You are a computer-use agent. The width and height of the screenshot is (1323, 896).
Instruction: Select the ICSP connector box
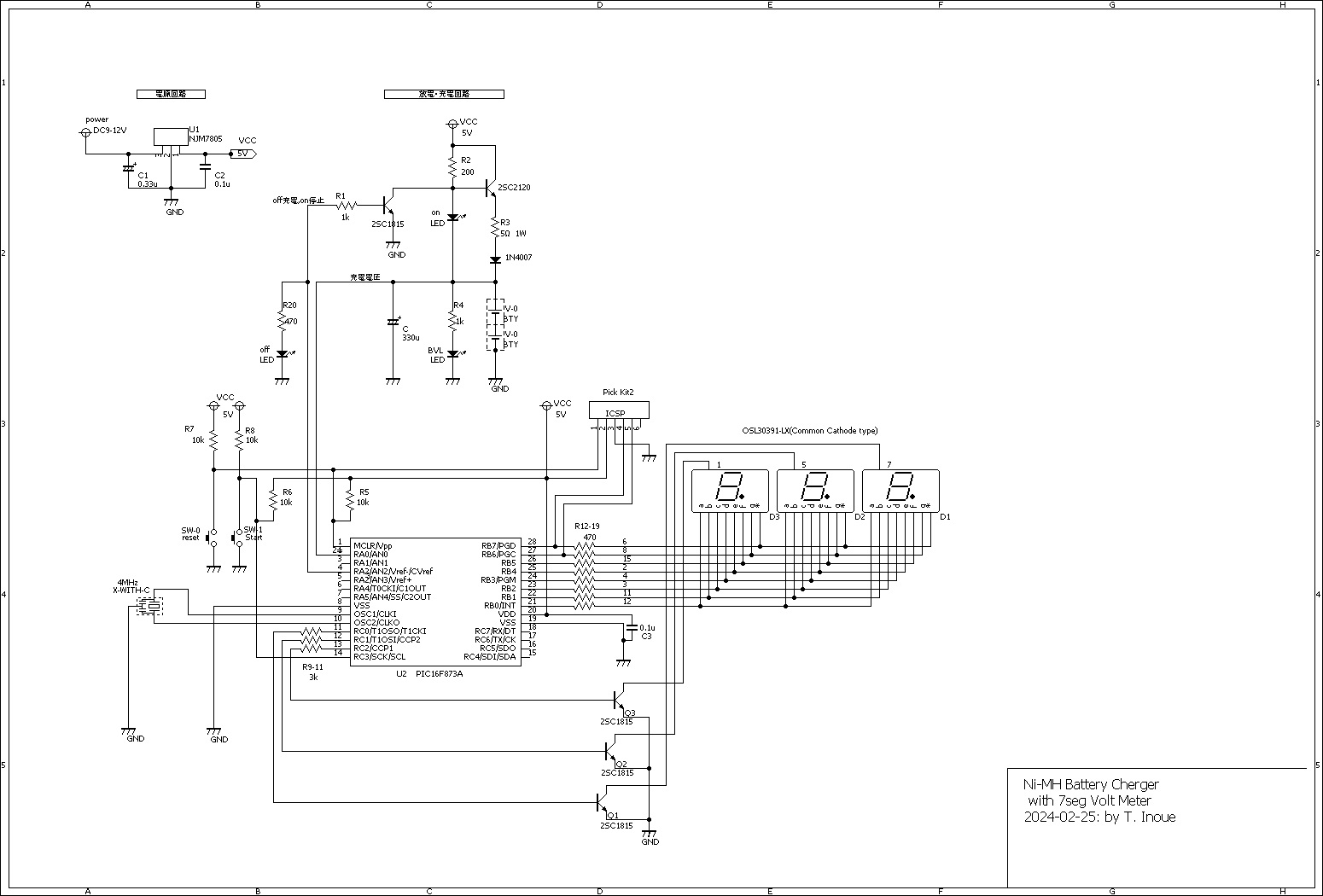[x=619, y=410]
